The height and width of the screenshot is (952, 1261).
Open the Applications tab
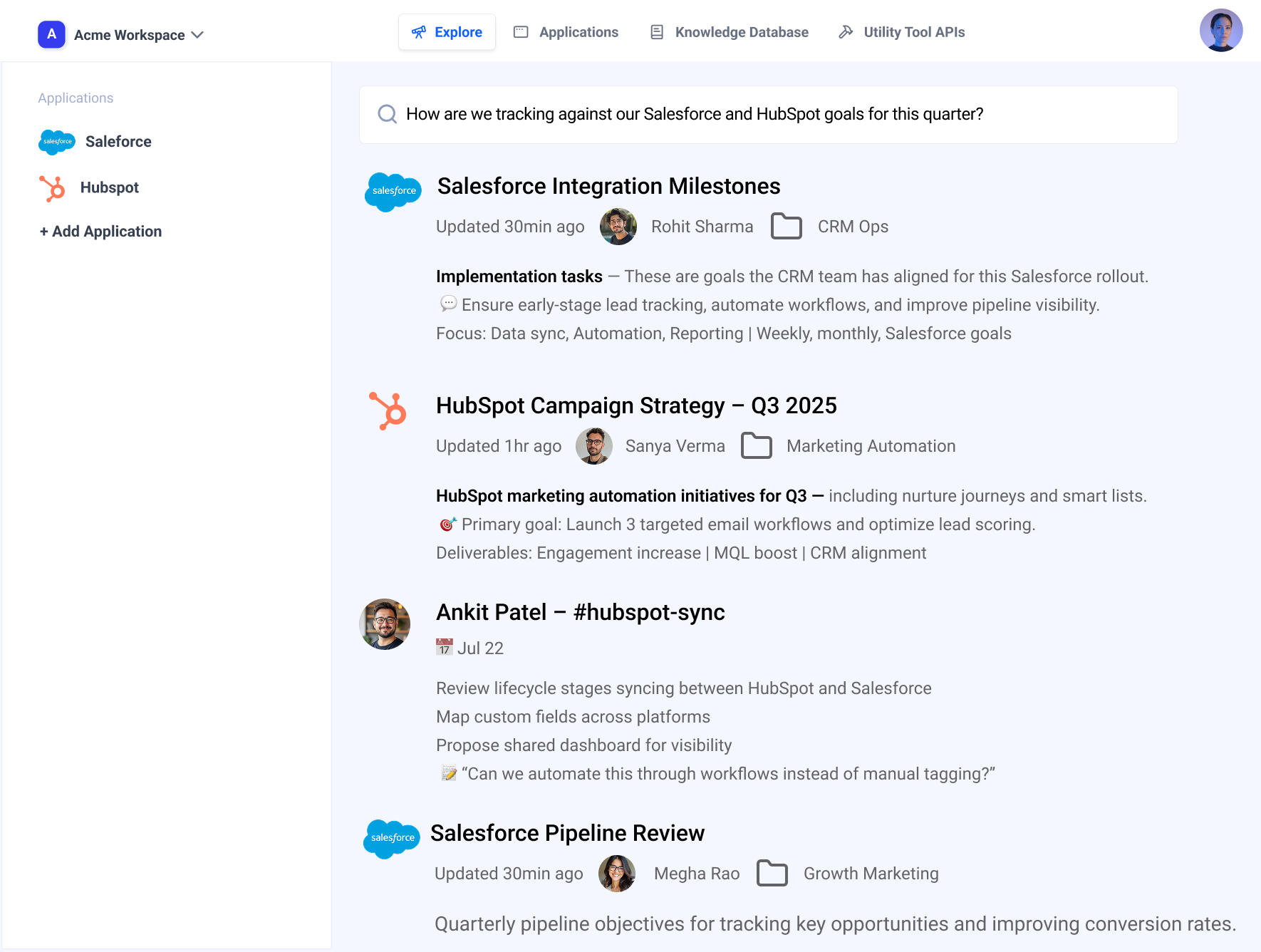[566, 32]
